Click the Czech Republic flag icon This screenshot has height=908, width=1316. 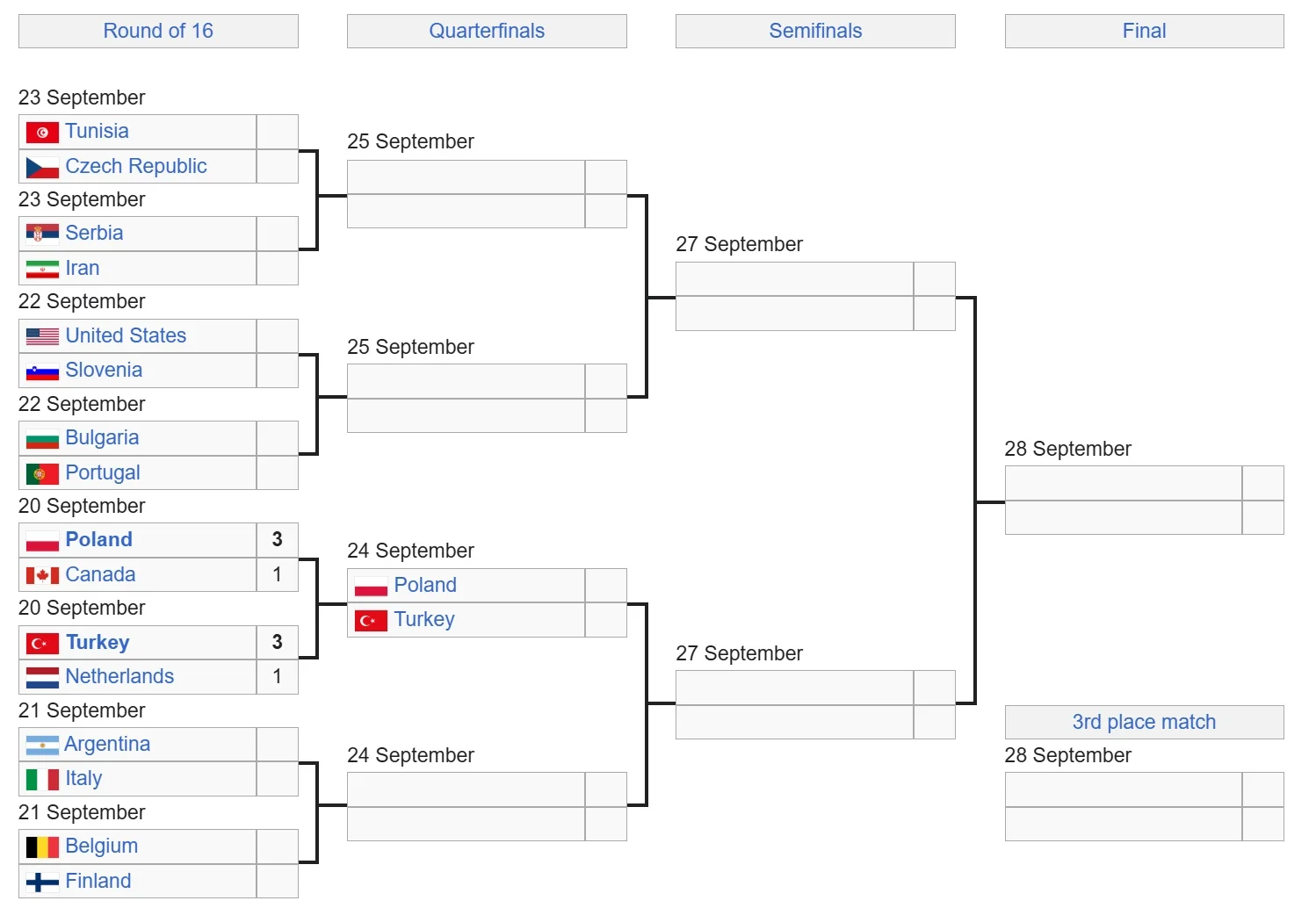click(x=42, y=167)
